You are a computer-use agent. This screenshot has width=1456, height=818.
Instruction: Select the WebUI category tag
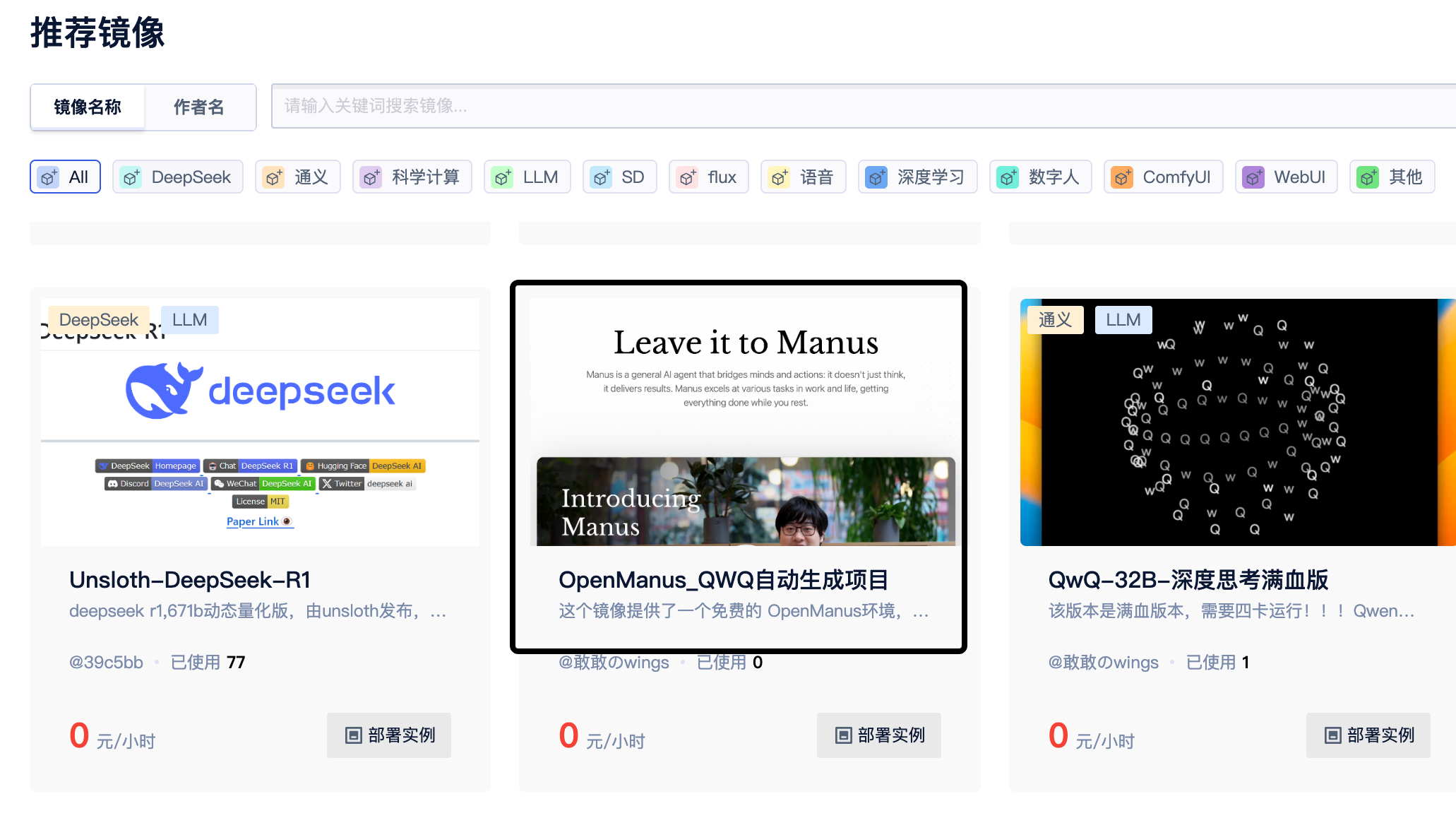[x=1285, y=177]
